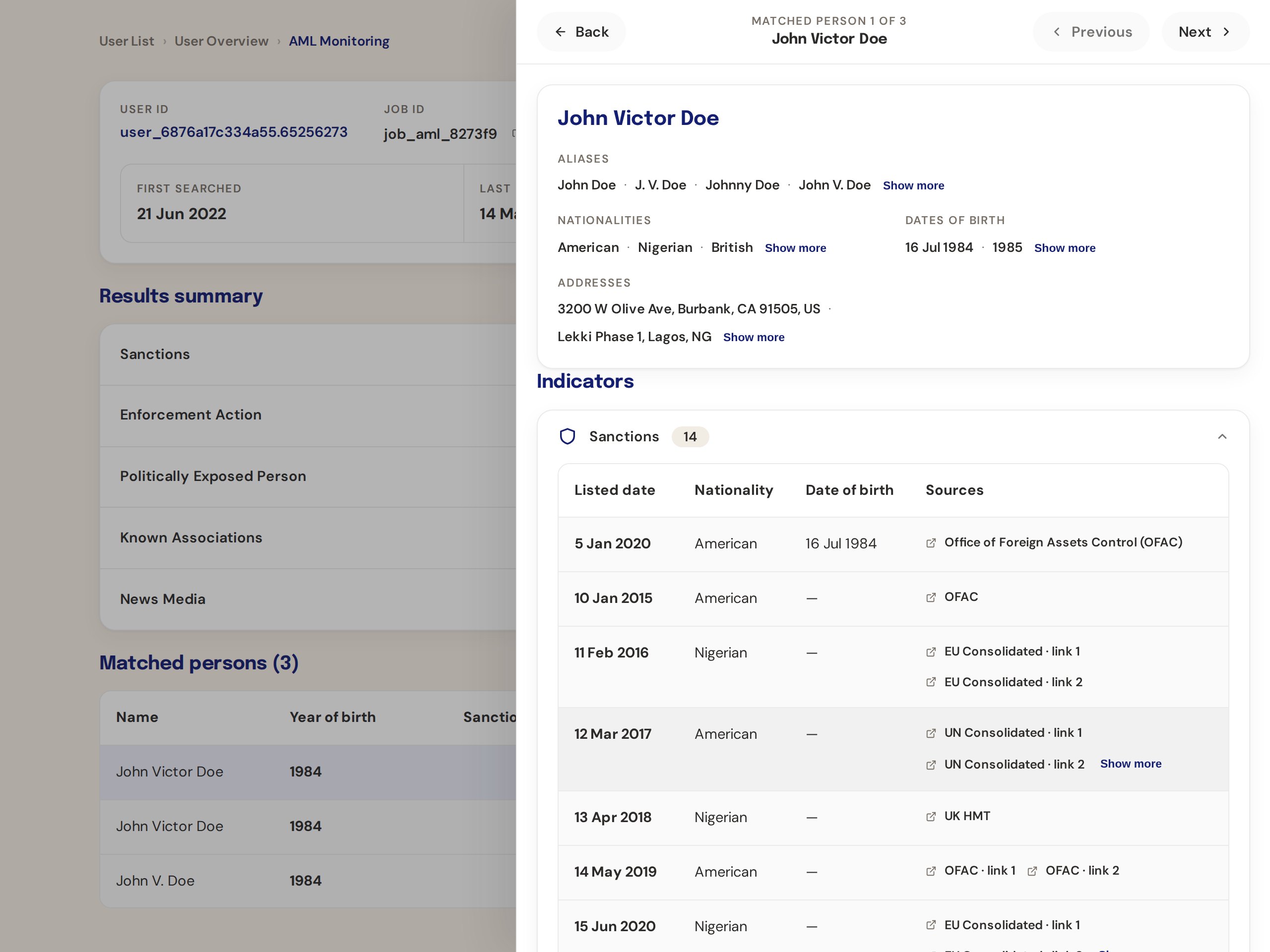The height and width of the screenshot is (952, 1270).
Task: Select first John Victor Doe matched row
Action: [308, 772]
